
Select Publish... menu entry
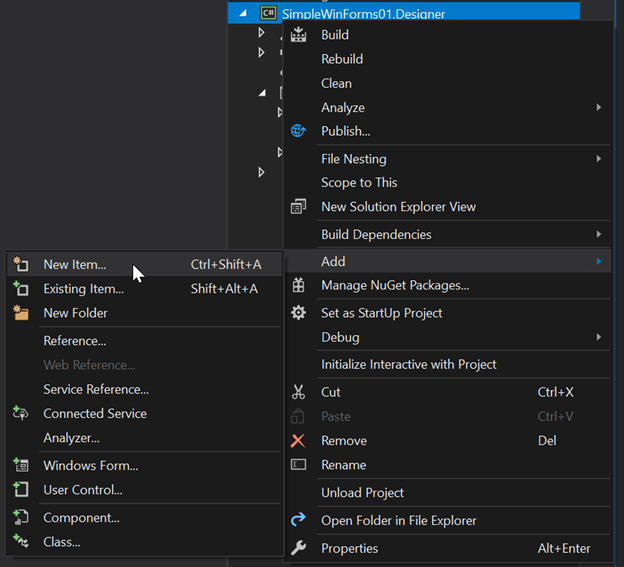(x=448, y=131)
